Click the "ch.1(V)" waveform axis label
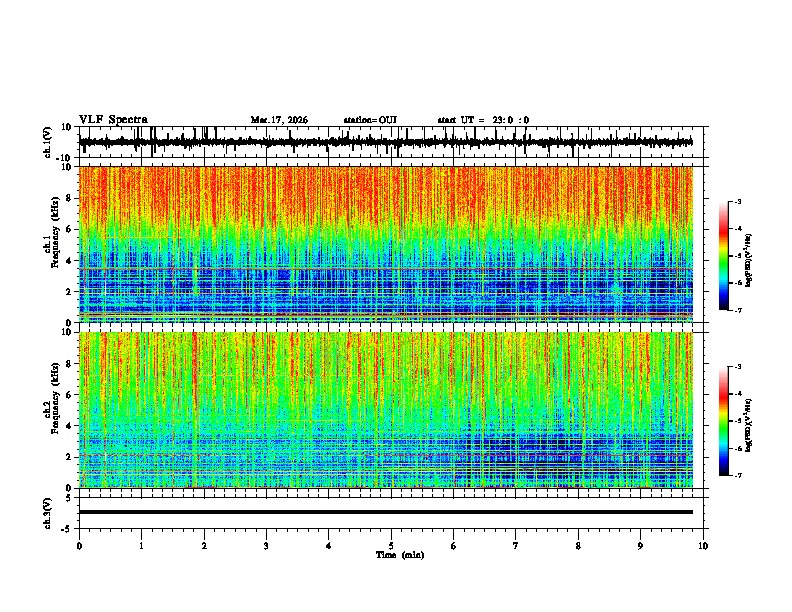 coord(48,142)
